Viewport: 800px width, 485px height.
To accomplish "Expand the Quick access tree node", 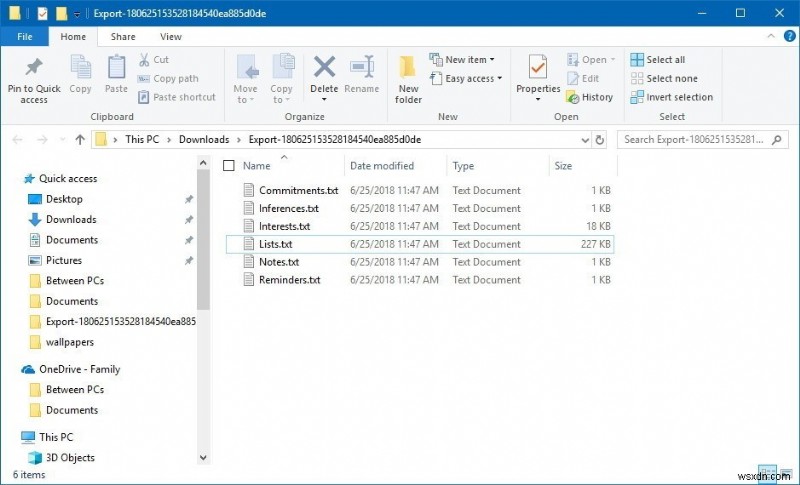I will click(12, 179).
